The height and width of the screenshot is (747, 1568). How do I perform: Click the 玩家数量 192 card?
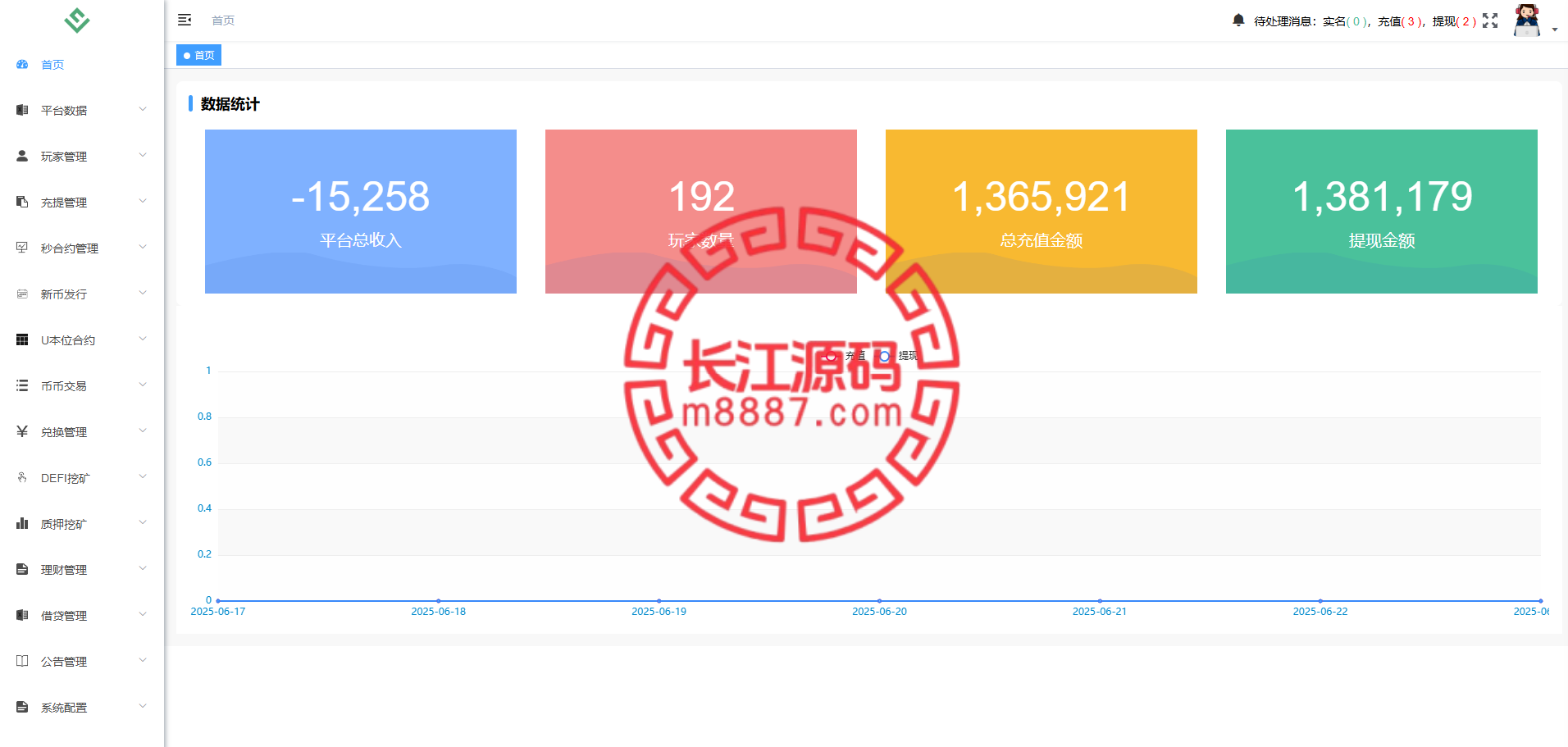pos(701,212)
